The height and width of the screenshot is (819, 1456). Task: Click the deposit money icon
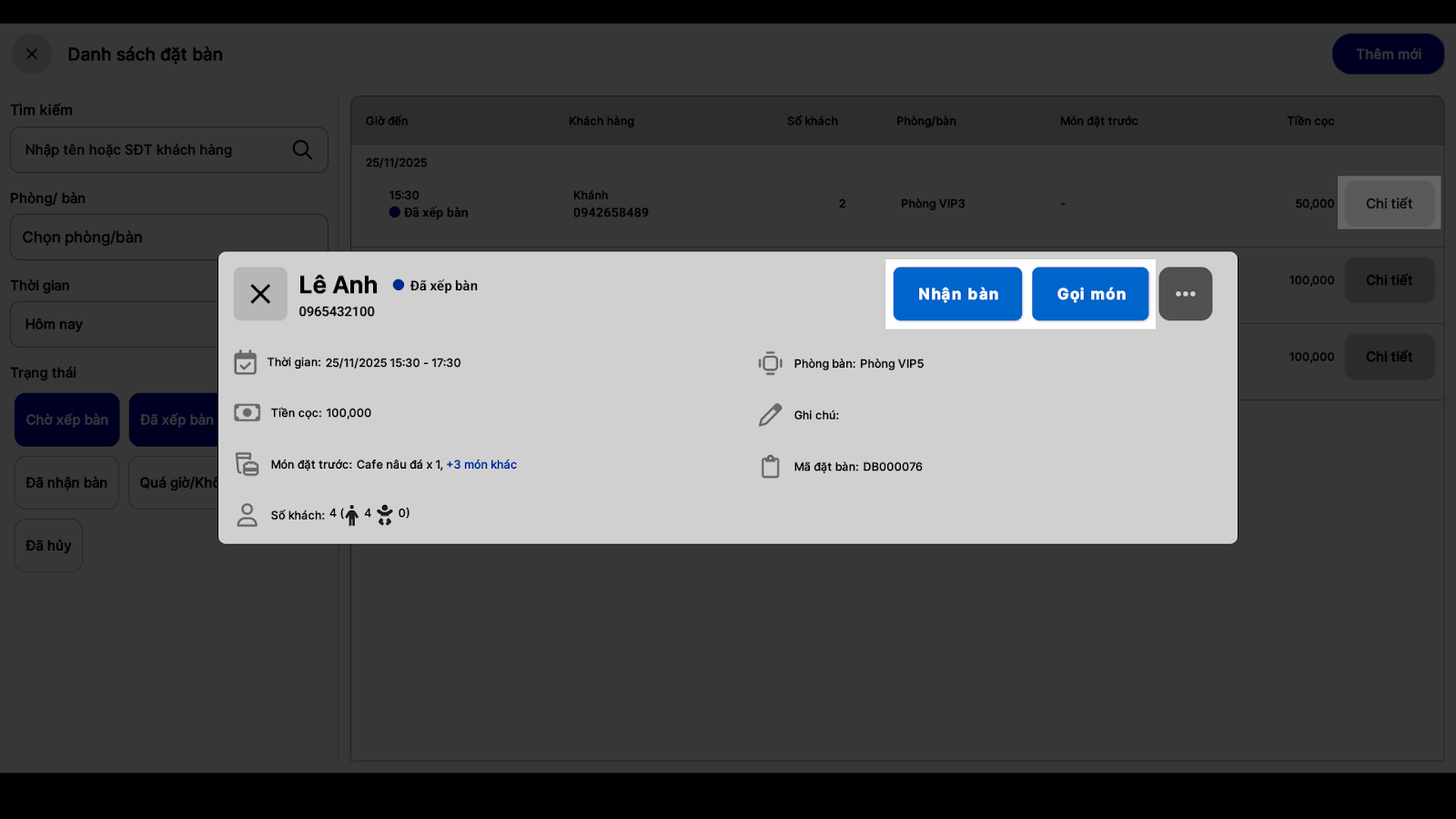(247, 413)
